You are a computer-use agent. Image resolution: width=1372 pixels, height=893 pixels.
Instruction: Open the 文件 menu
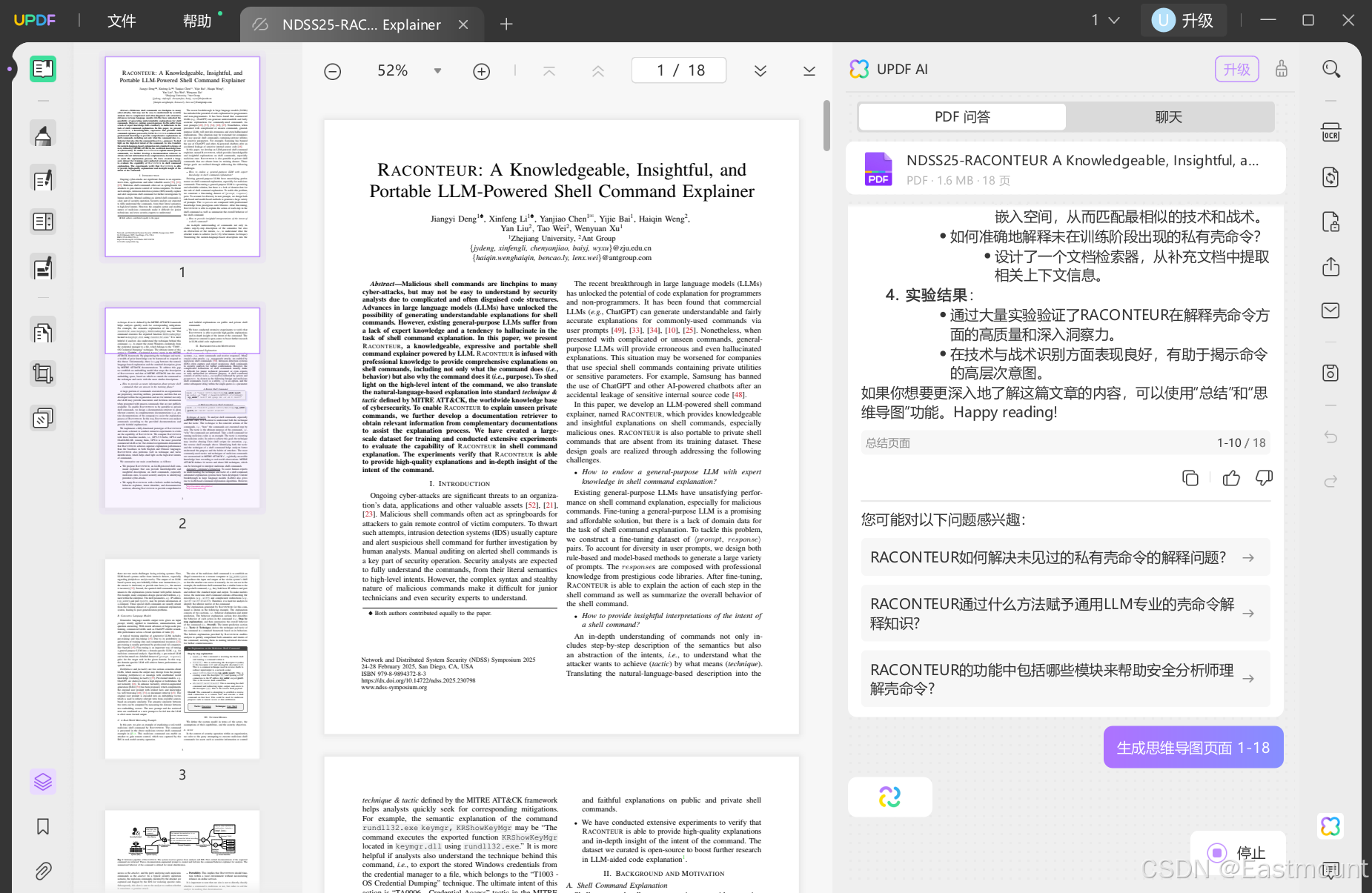tap(122, 21)
